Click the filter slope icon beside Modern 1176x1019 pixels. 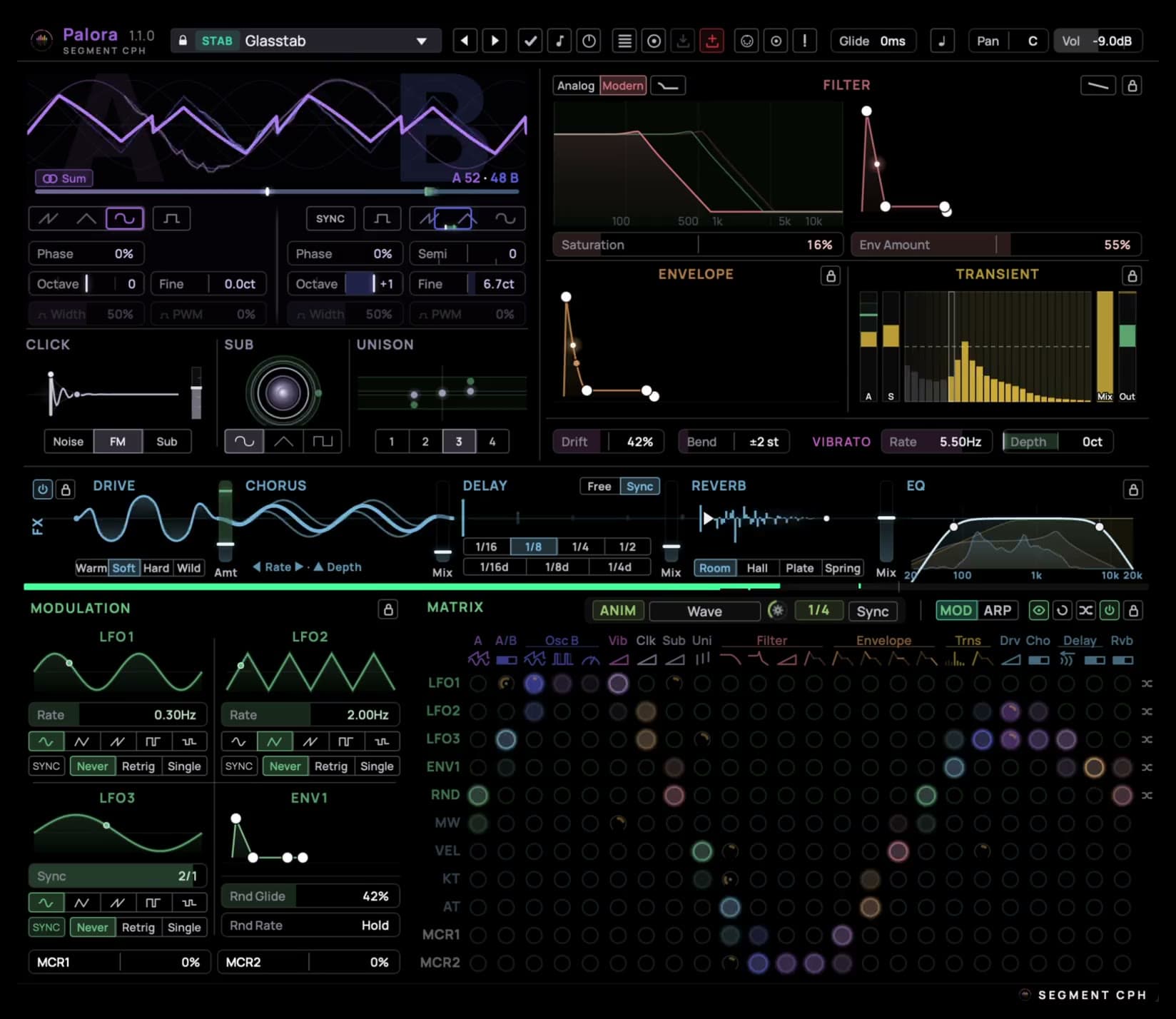coord(668,86)
